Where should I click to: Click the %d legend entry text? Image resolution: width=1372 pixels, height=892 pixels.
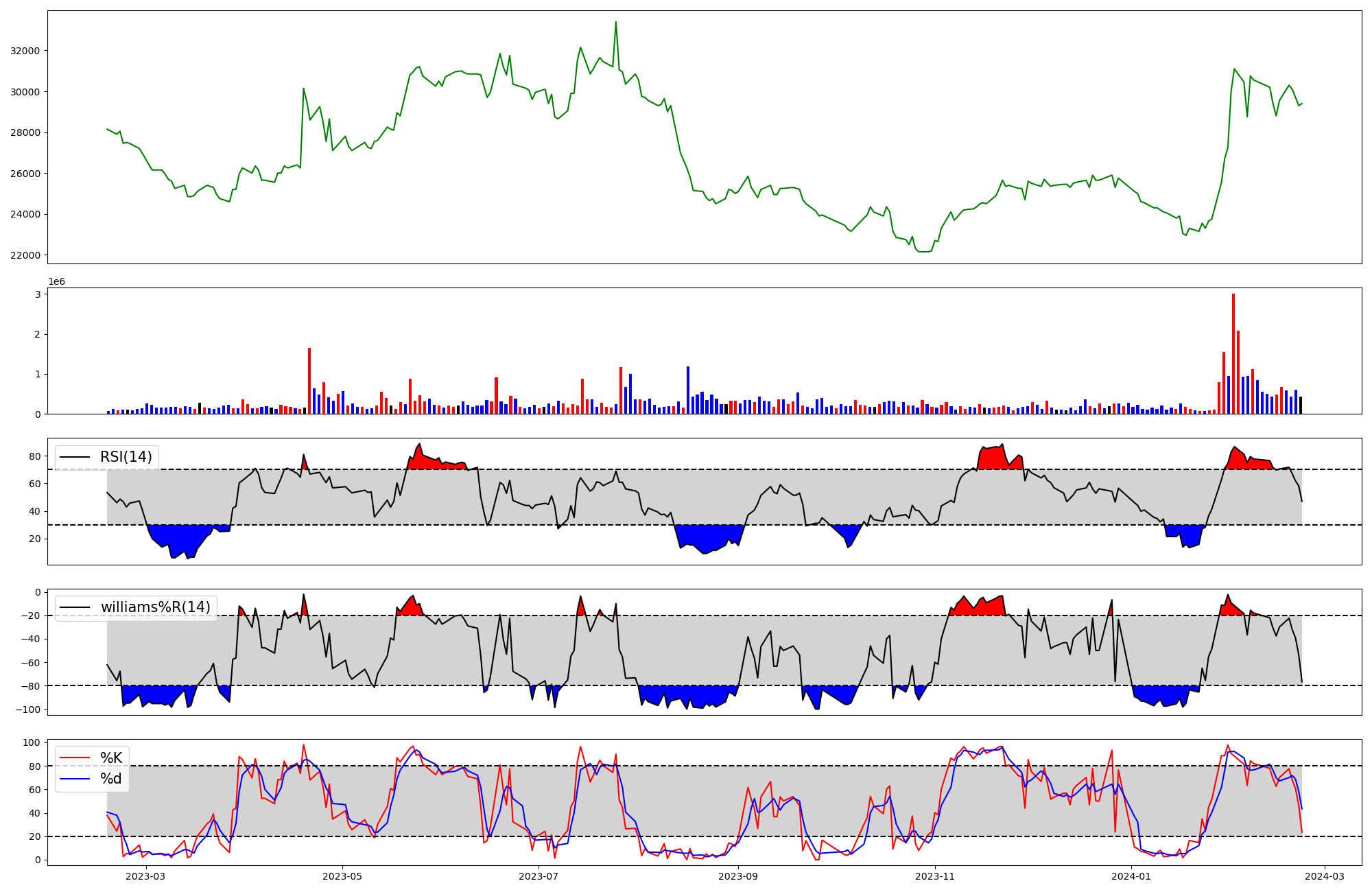[111, 779]
